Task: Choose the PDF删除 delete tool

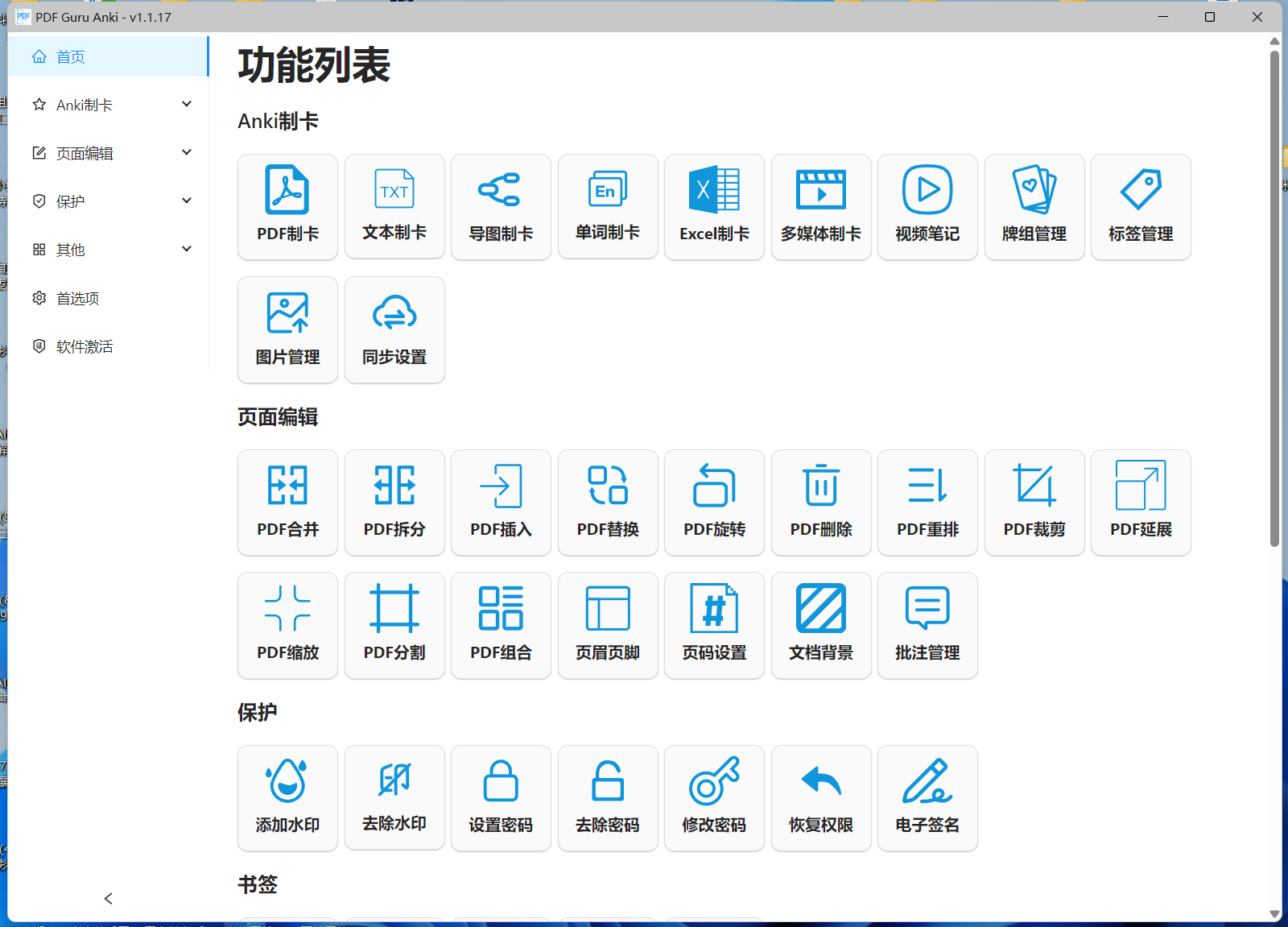Action: click(821, 503)
